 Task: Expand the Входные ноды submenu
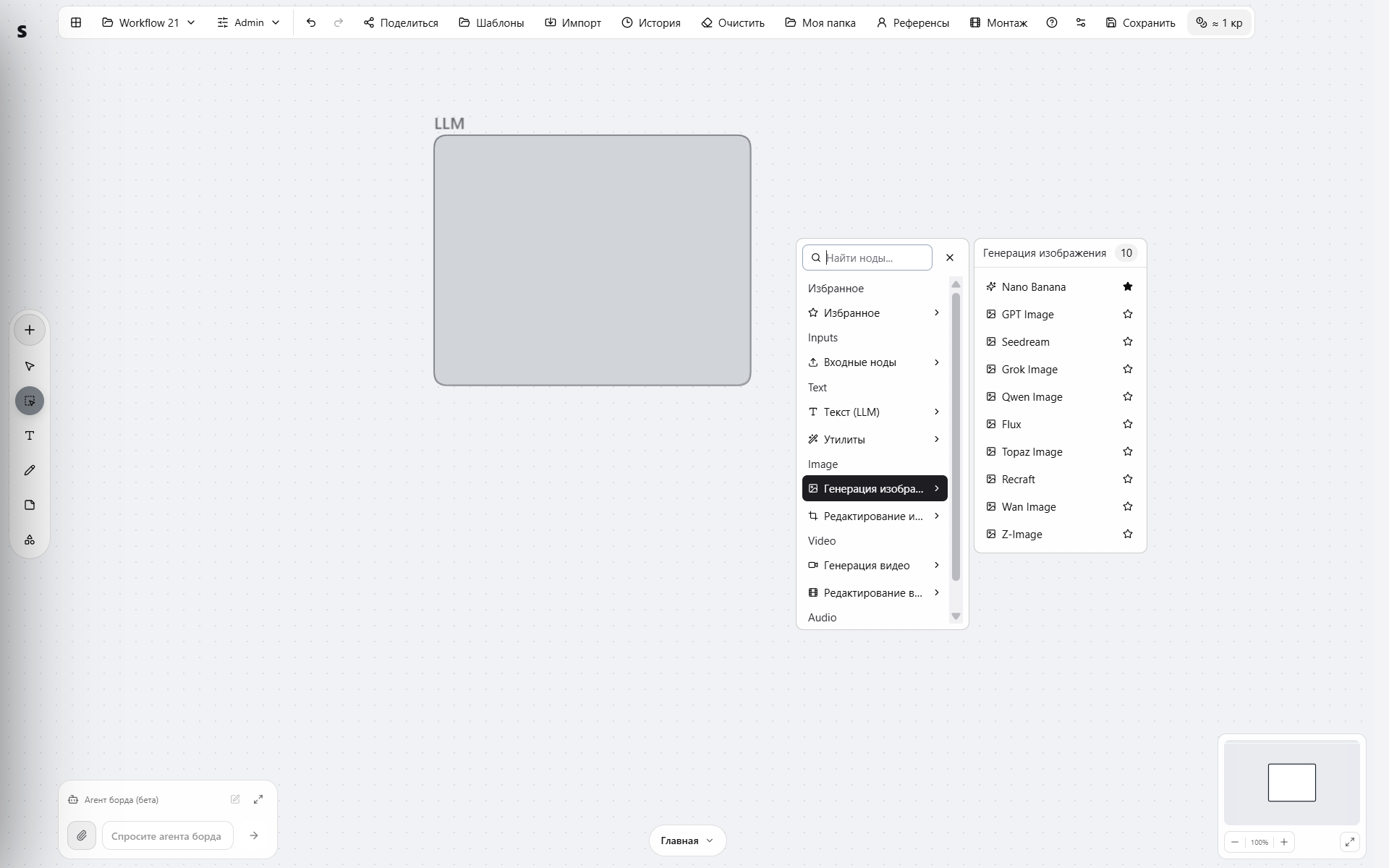click(875, 362)
